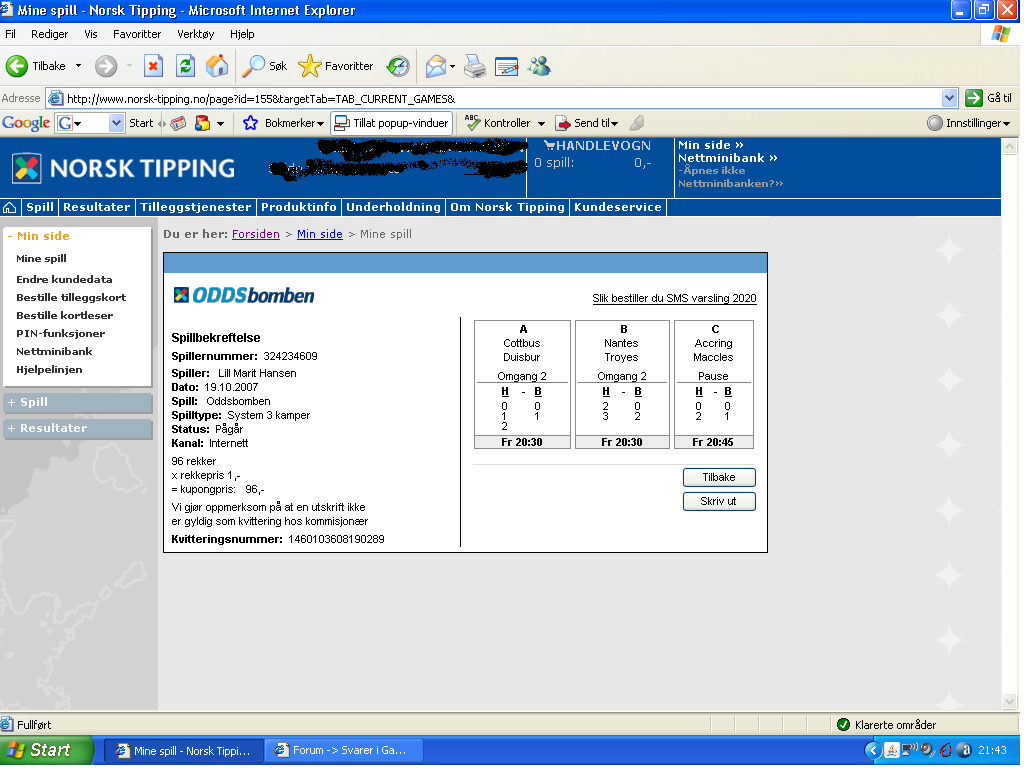Open the Bokmerker dropdown arrow

pyautogui.click(x=320, y=123)
